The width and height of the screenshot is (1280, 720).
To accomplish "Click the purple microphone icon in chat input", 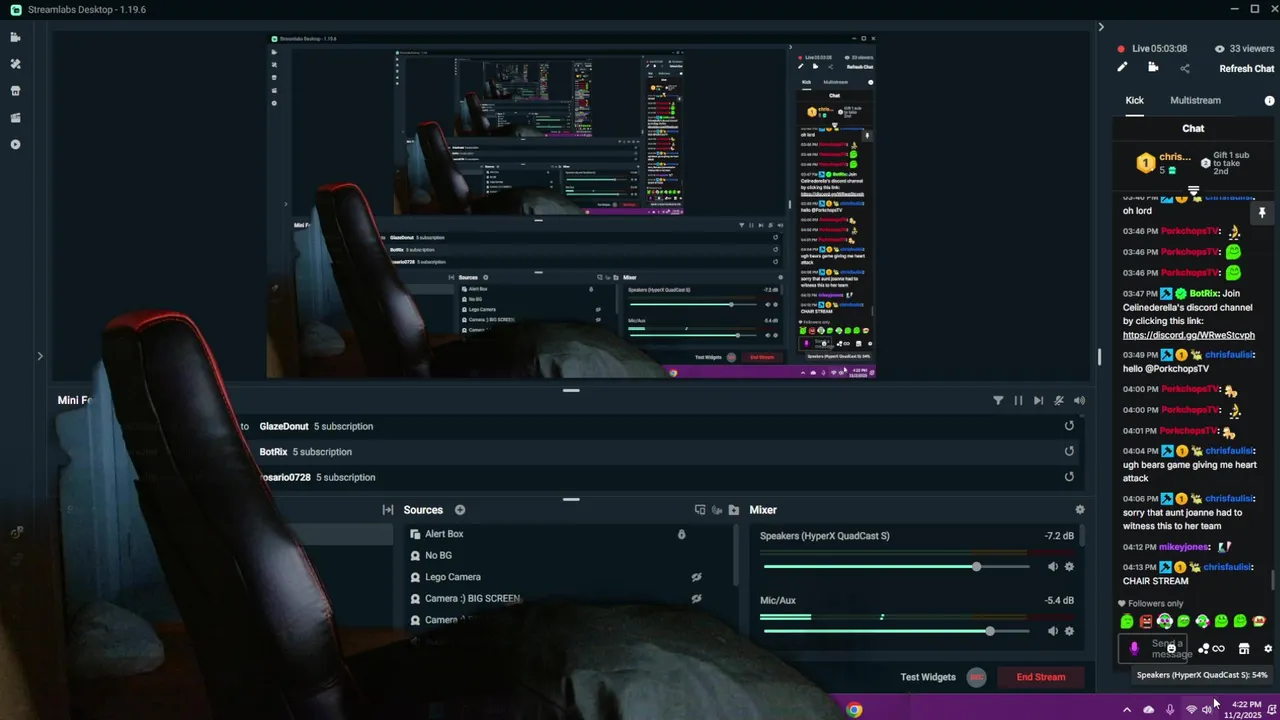I will pyautogui.click(x=1134, y=649).
